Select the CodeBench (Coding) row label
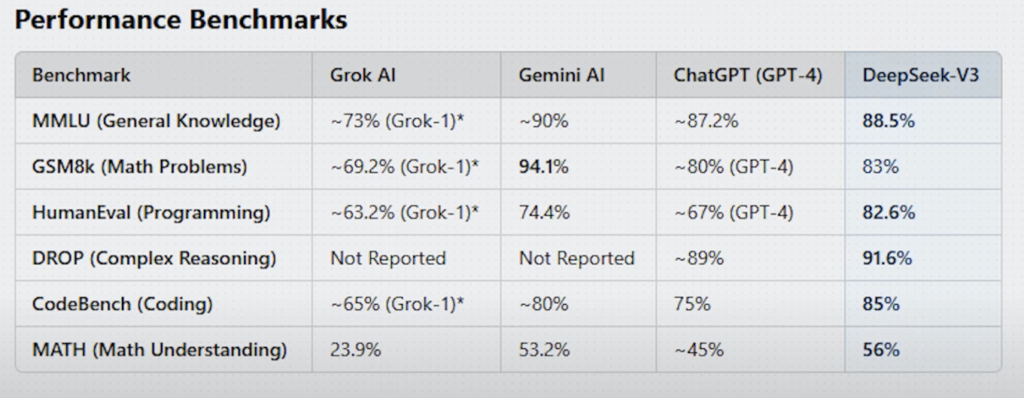This screenshot has width=1024, height=398. (x=122, y=304)
